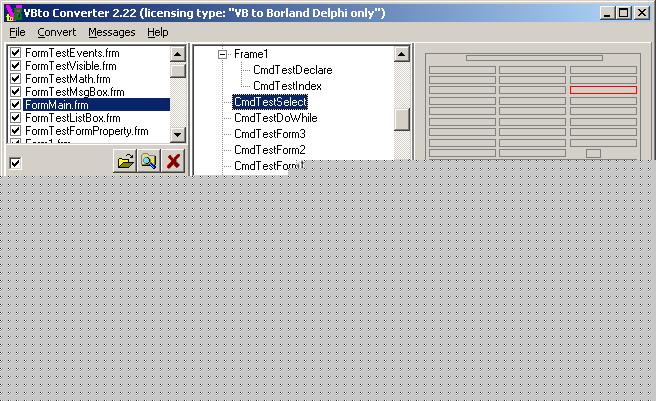656x401 pixels.
Task: Uncheck the FormTestVisible.frm checkbox
Action: (x=15, y=66)
